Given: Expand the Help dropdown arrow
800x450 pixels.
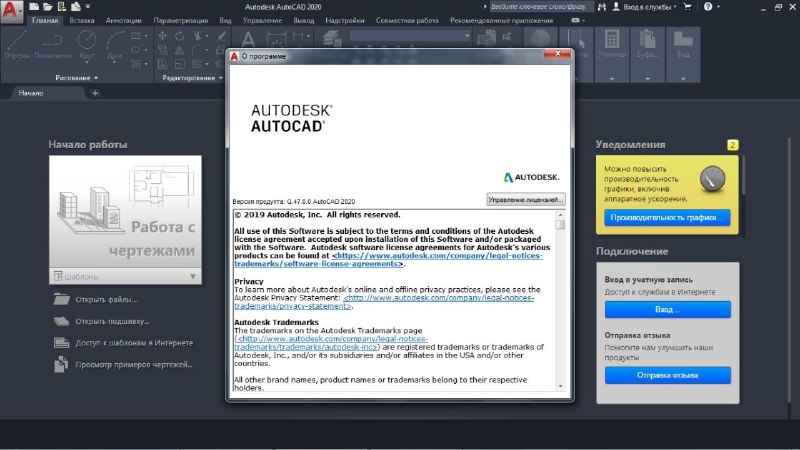Looking at the screenshot, I should (718, 7).
